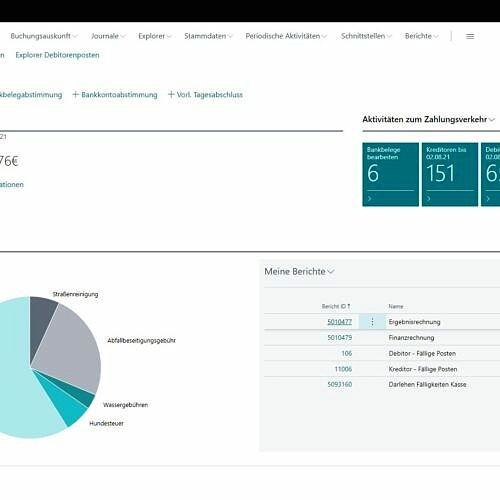The height and width of the screenshot is (500, 500).
Task: Select the Ergebnisrechnung report name
Action: 414,322
